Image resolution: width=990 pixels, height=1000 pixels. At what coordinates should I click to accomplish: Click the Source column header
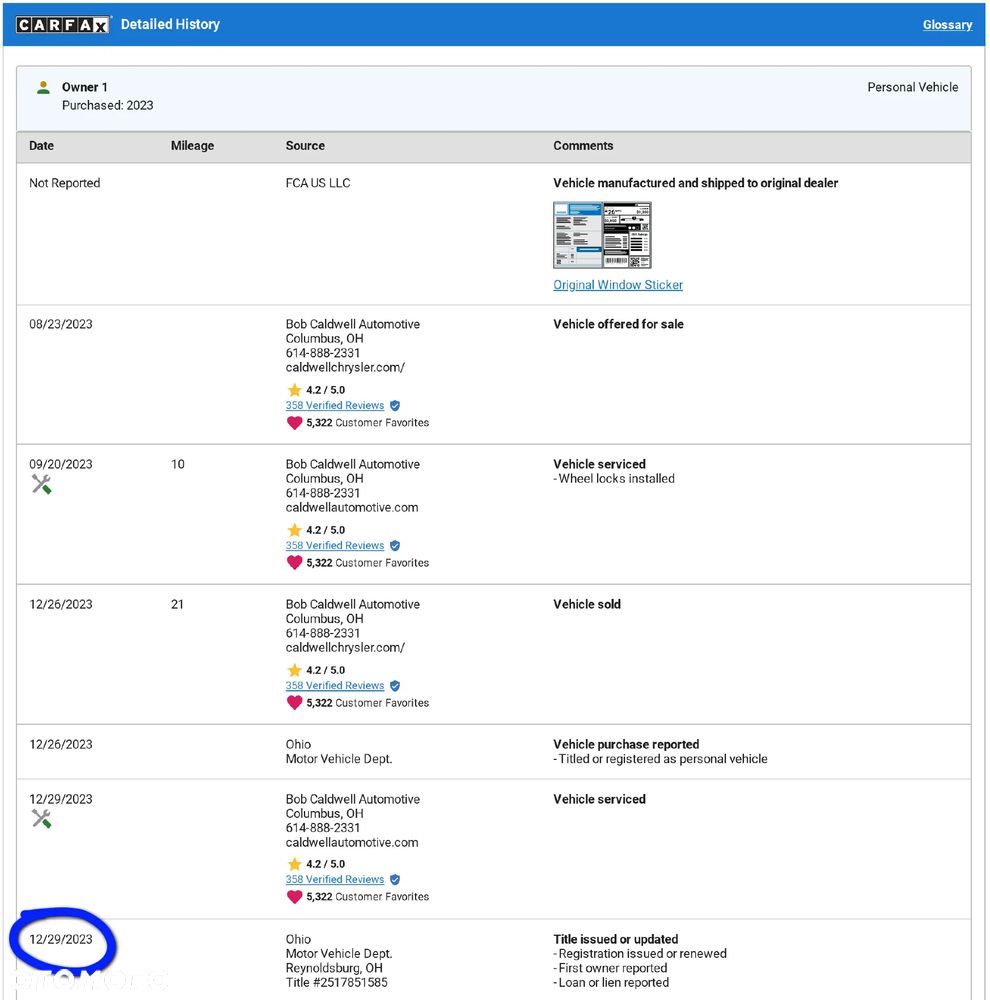click(306, 146)
